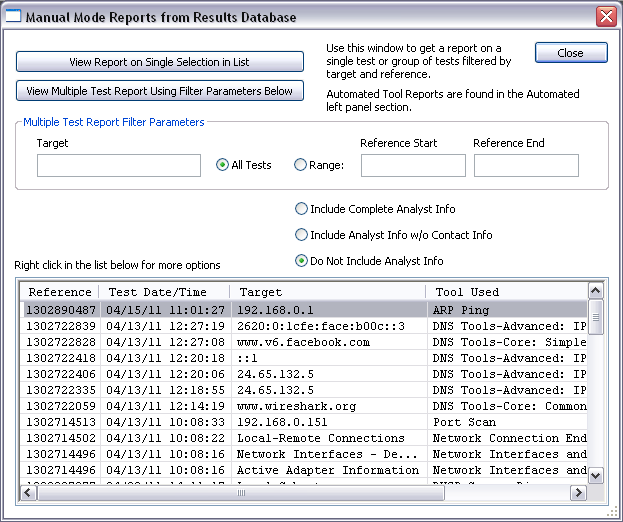The height and width of the screenshot is (522, 623).
Task: Click the DNS Tools-Core: Simple cell
Action: tap(509, 342)
